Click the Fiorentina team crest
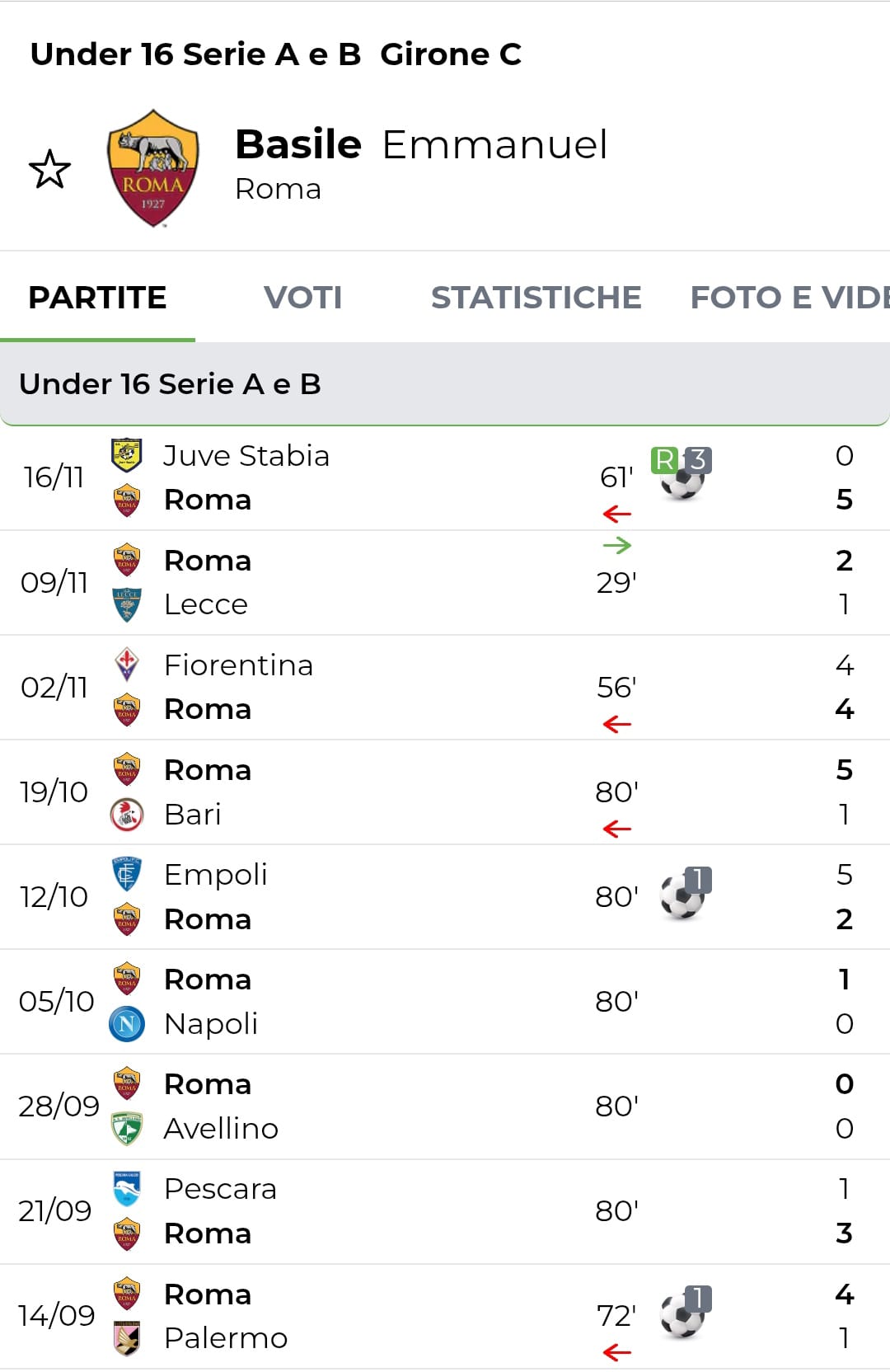890x1372 pixels. [127, 664]
